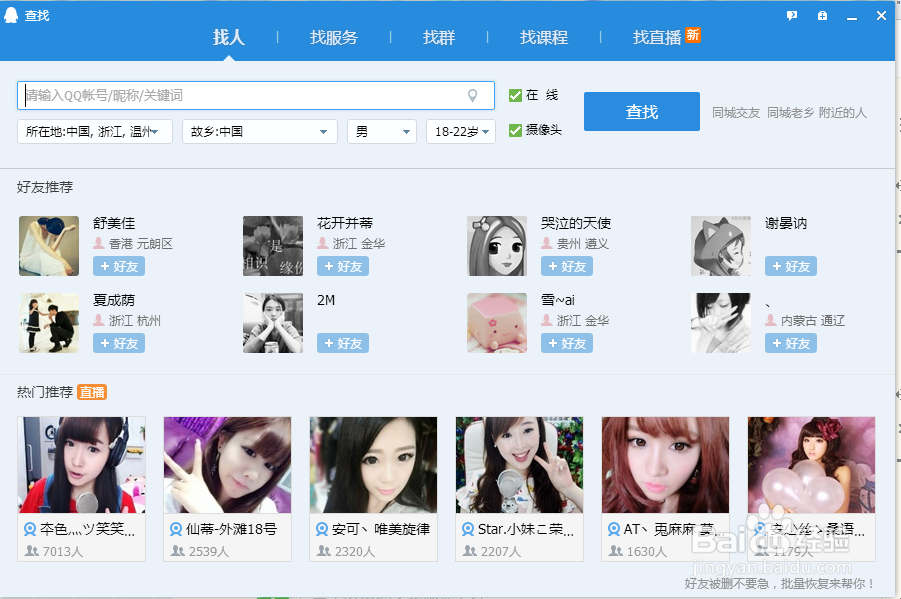901x599 pixels.
Task: Open the live stream thumbnail of Star.小妹こ荣
Action: click(x=519, y=465)
